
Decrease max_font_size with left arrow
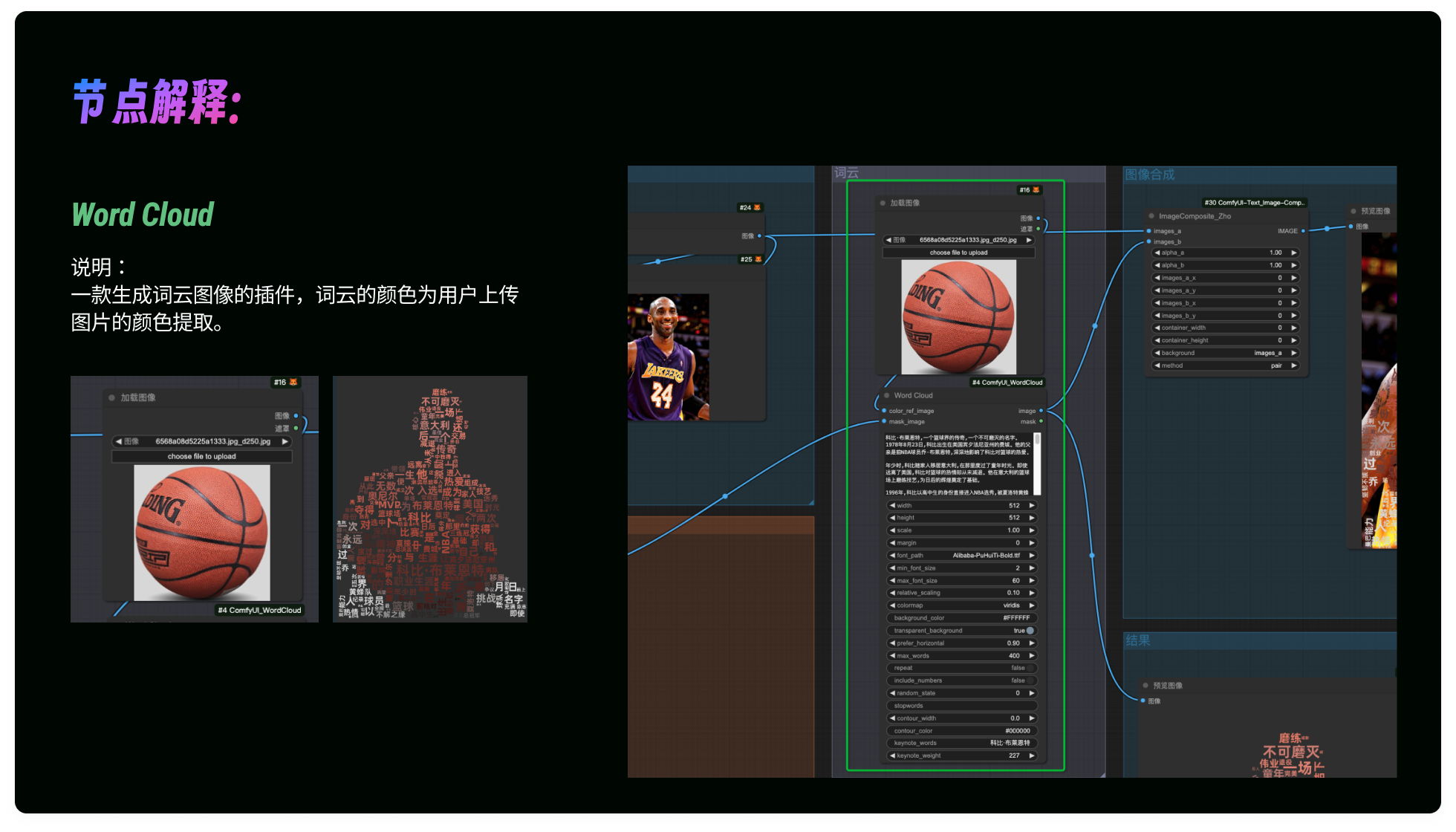[x=892, y=581]
